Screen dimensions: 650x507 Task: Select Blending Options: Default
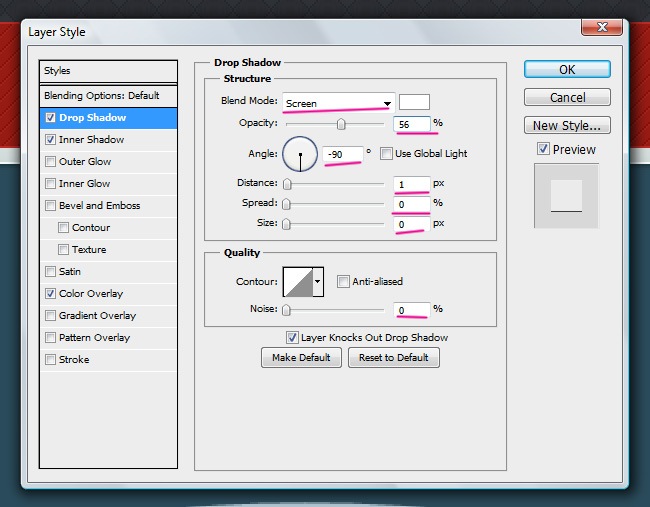[101, 96]
